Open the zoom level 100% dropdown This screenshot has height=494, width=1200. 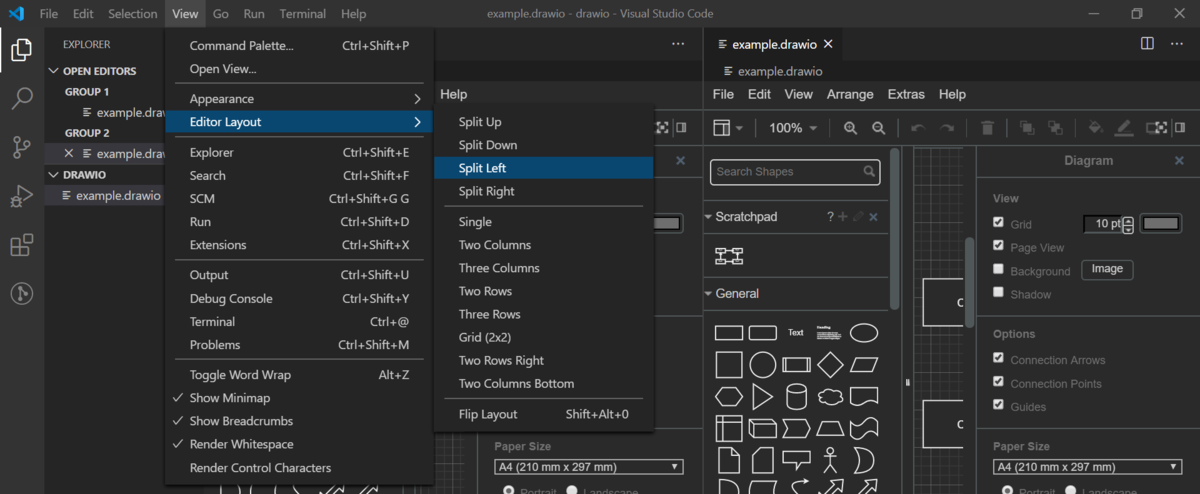(x=792, y=128)
